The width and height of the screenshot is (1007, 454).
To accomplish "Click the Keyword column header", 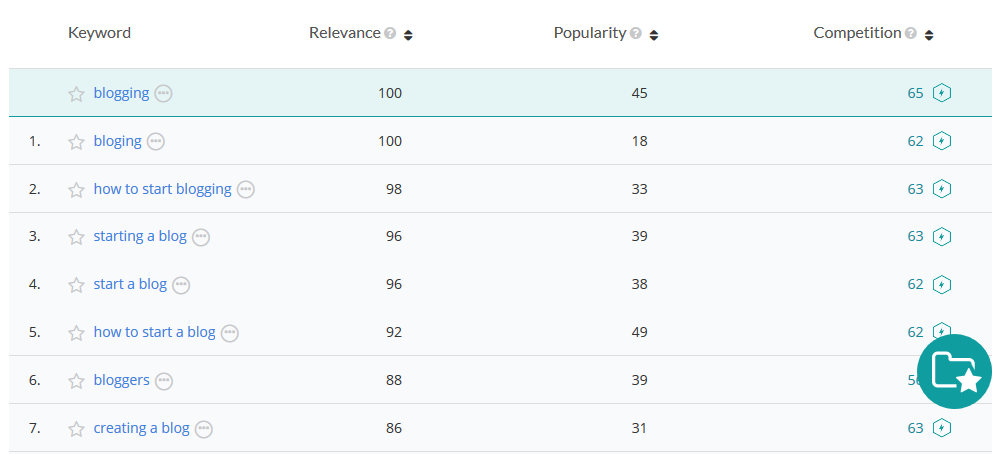I will pyautogui.click(x=99, y=33).
